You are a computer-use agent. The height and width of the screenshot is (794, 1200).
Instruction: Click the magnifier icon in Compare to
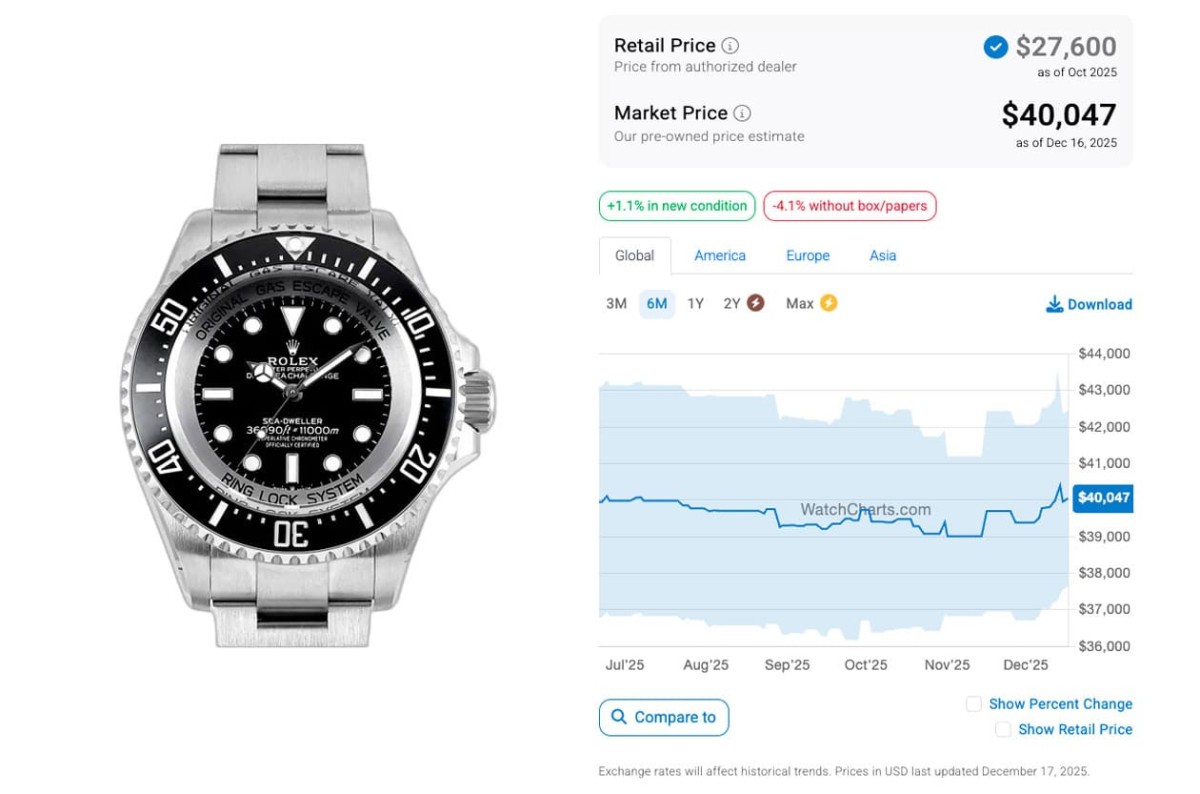[x=619, y=717]
